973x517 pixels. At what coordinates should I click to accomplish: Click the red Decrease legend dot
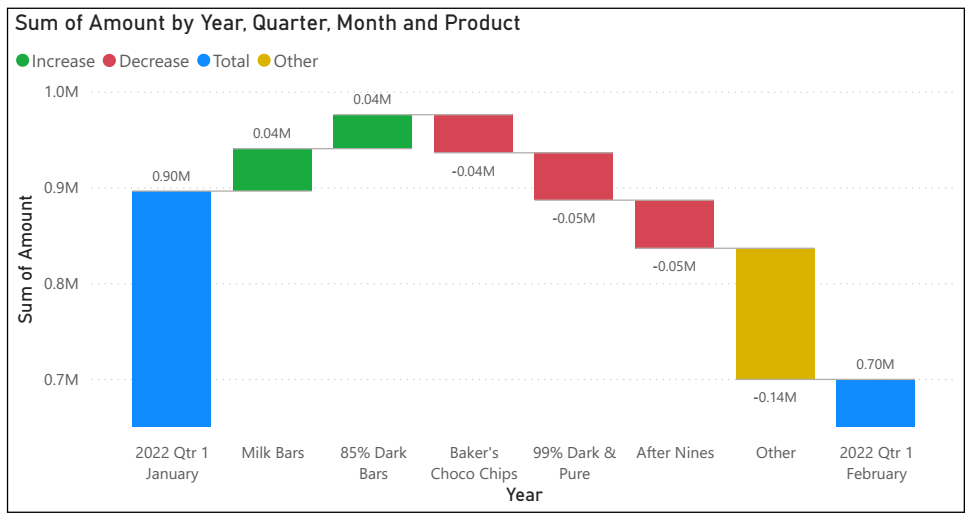pyautogui.click(x=110, y=62)
